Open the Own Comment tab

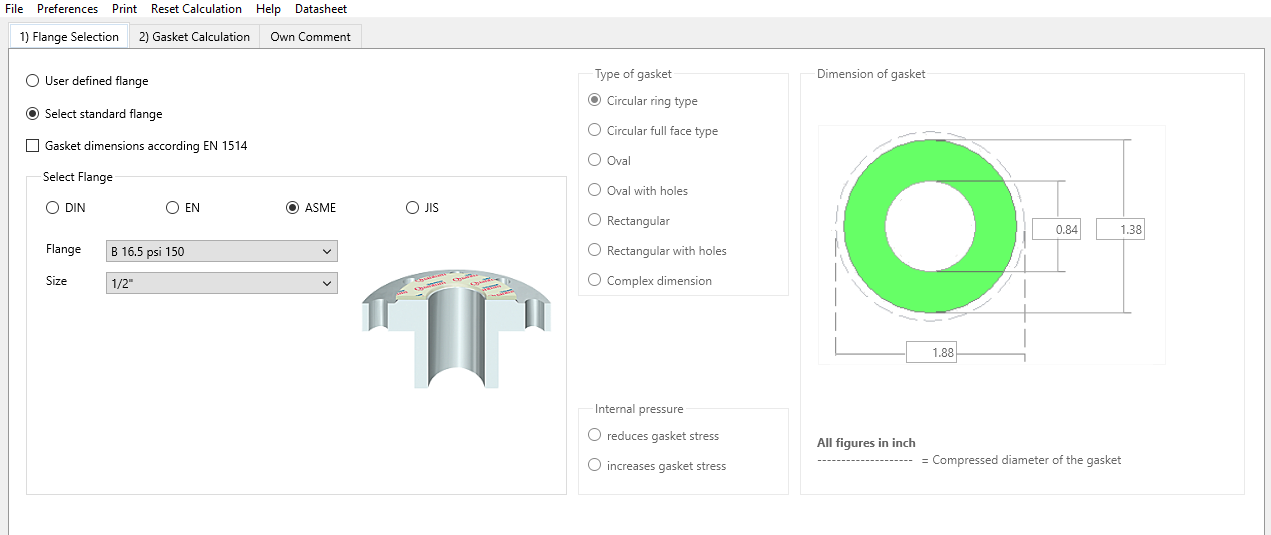click(x=310, y=37)
